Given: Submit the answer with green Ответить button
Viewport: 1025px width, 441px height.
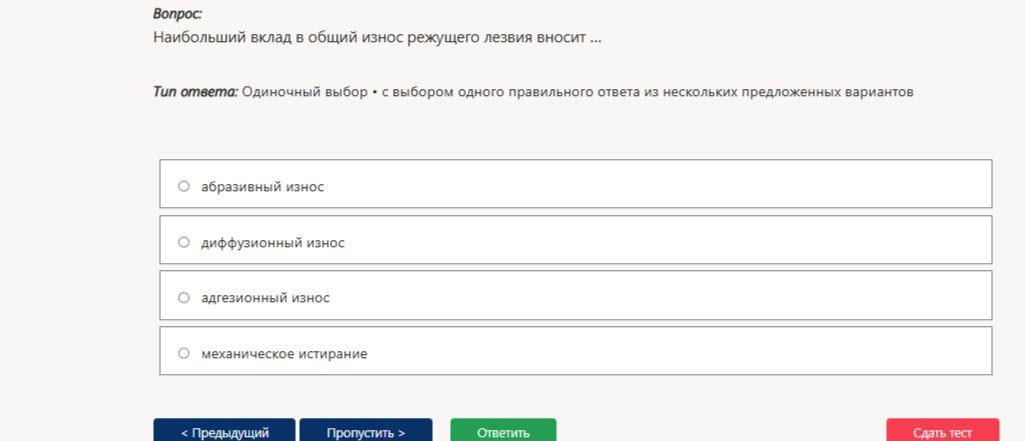Looking at the screenshot, I should [x=503, y=431].
